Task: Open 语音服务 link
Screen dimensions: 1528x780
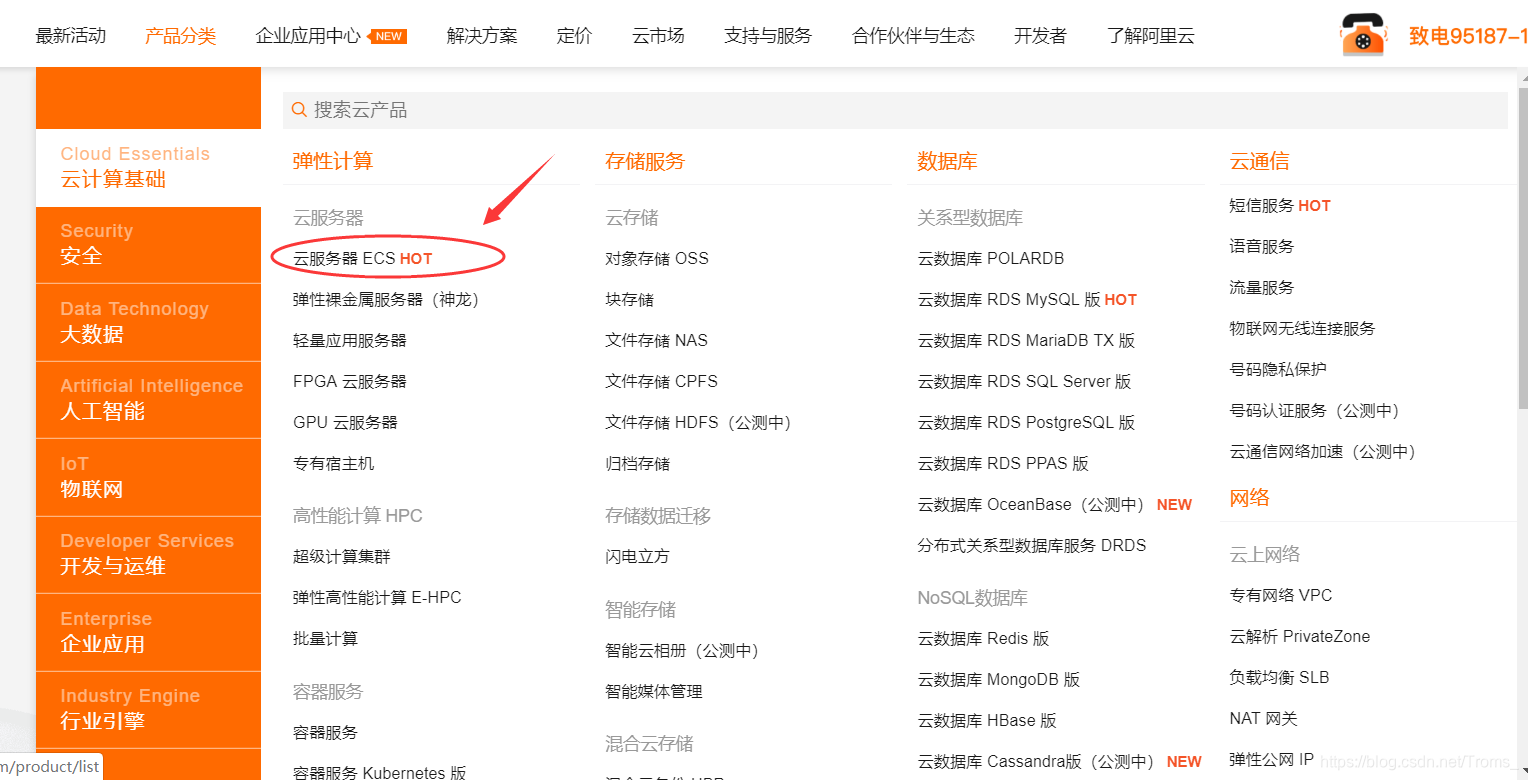Action: coord(1262,246)
